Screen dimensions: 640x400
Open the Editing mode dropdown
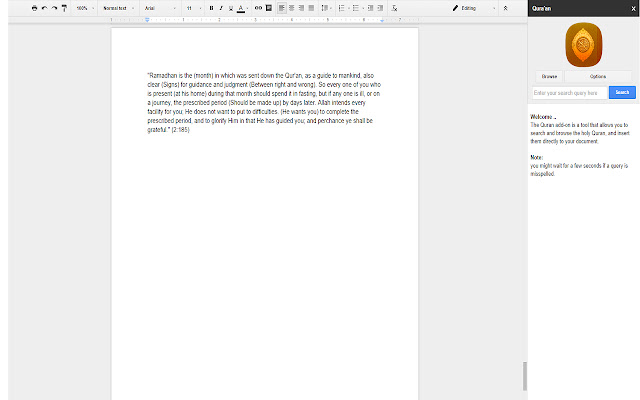pyautogui.click(x=474, y=8)
